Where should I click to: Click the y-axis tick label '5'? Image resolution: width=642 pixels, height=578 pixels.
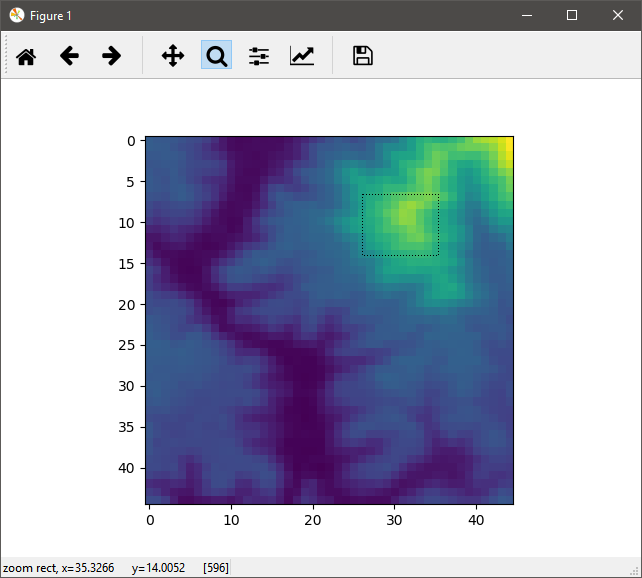[130, 182]
